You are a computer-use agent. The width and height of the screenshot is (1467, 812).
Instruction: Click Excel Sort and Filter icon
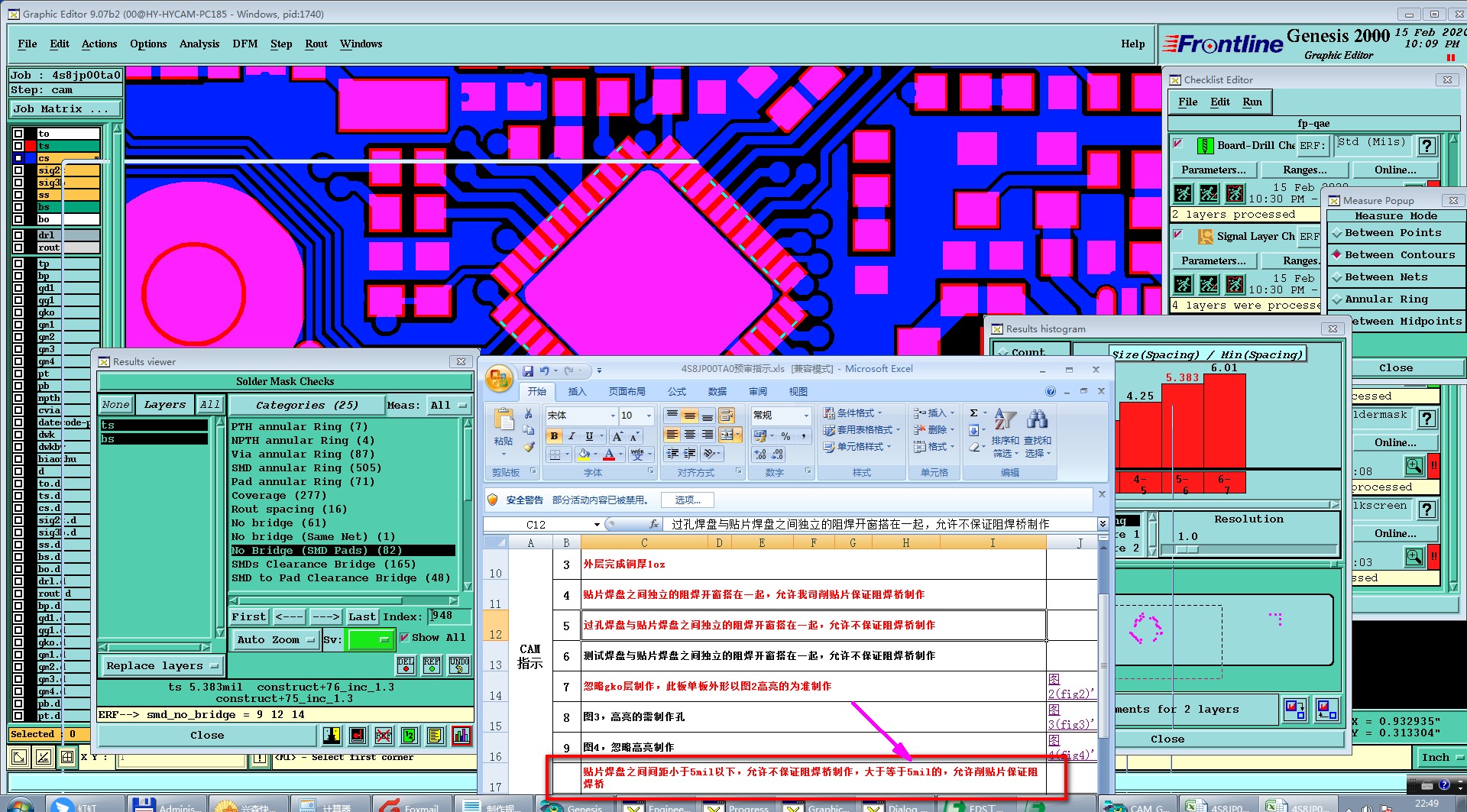click(x=1005, y=419)
